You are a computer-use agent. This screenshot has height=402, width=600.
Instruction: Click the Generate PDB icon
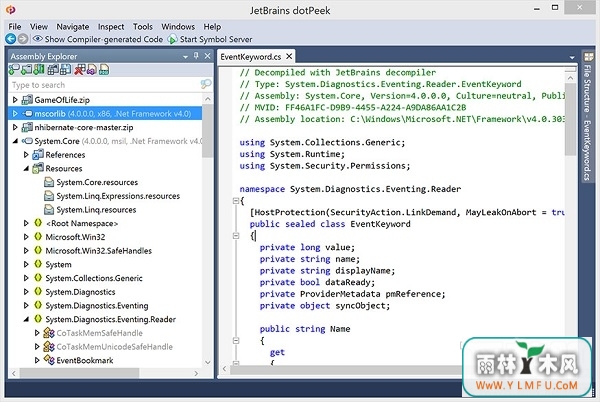104,70
